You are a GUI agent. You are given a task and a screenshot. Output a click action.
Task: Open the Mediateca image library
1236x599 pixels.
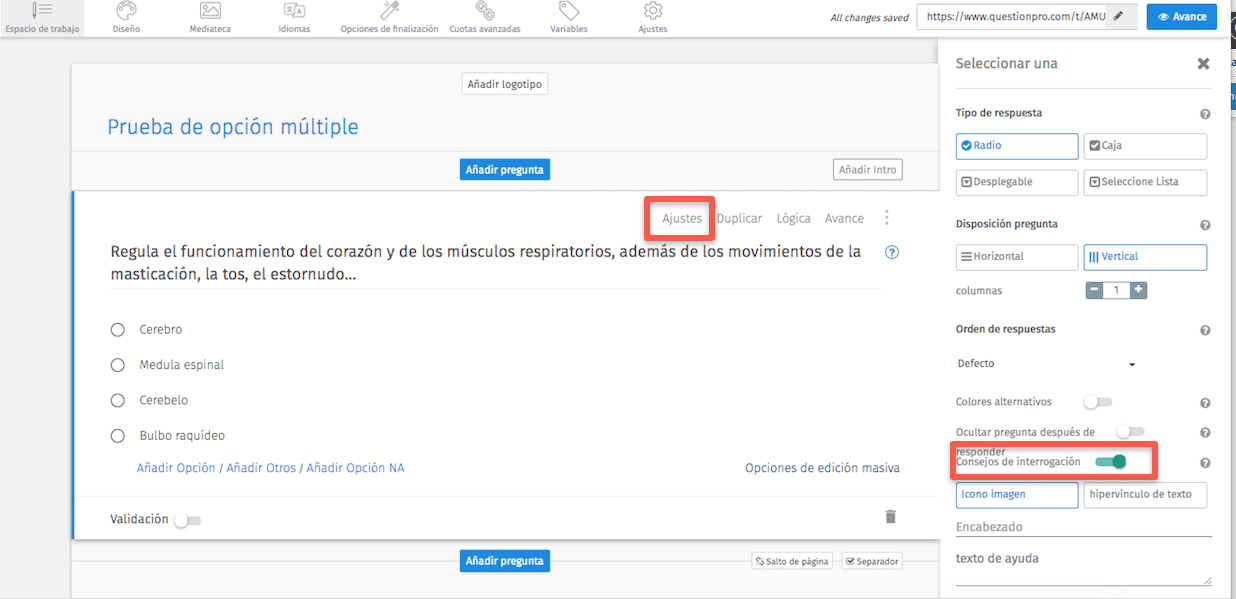(x=210, y=18)
